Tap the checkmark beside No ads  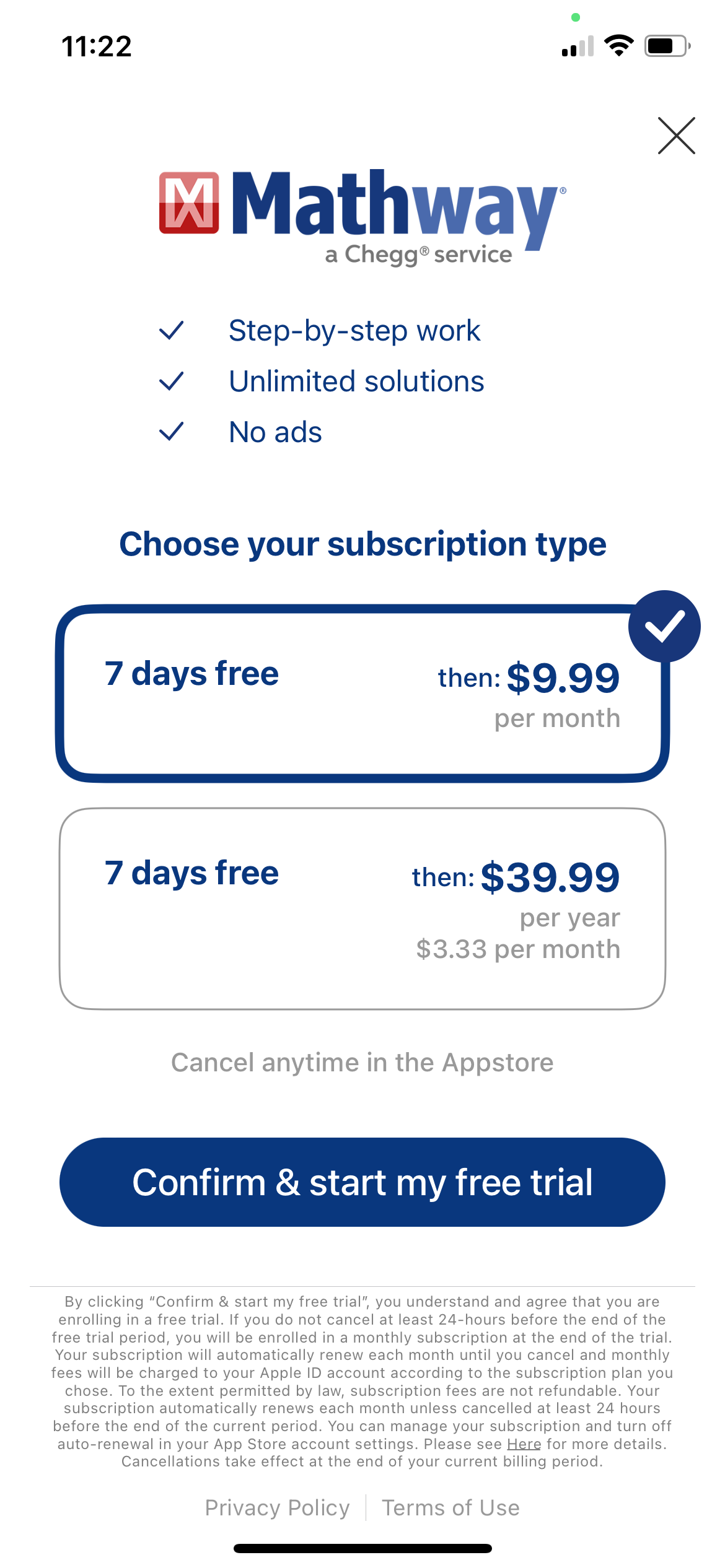click(x=171, y=432)
